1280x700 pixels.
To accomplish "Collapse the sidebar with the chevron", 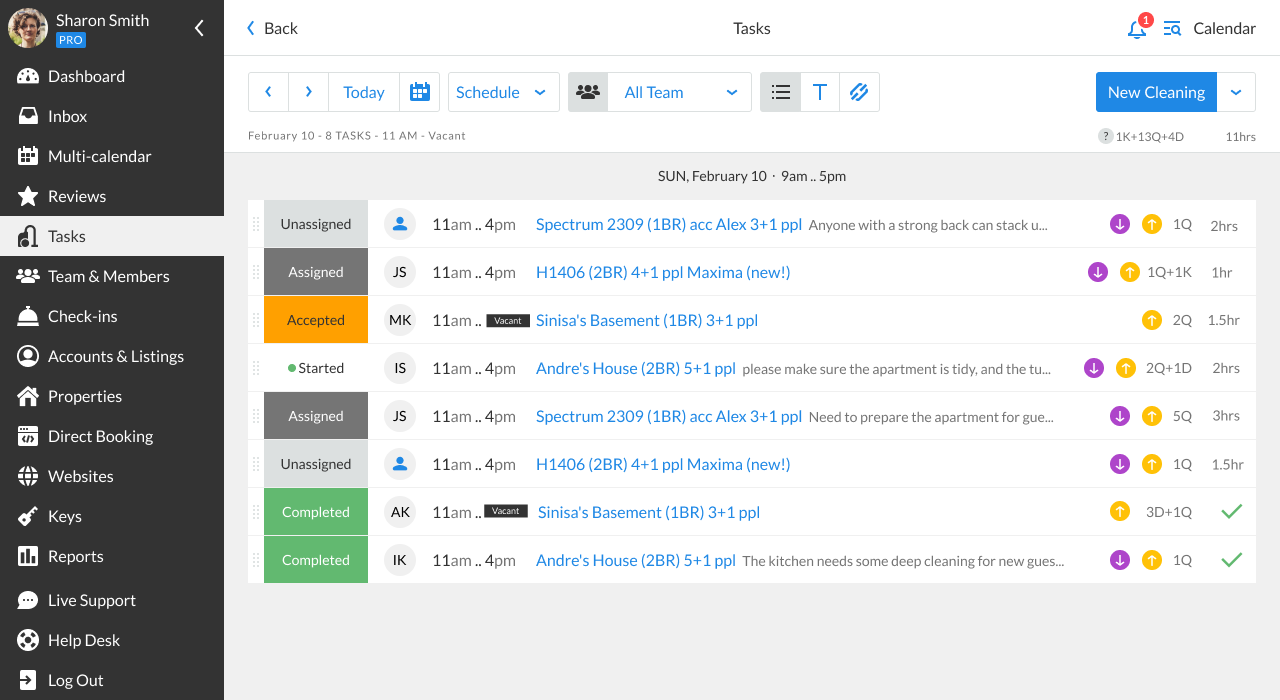I will tap(199, 28).
